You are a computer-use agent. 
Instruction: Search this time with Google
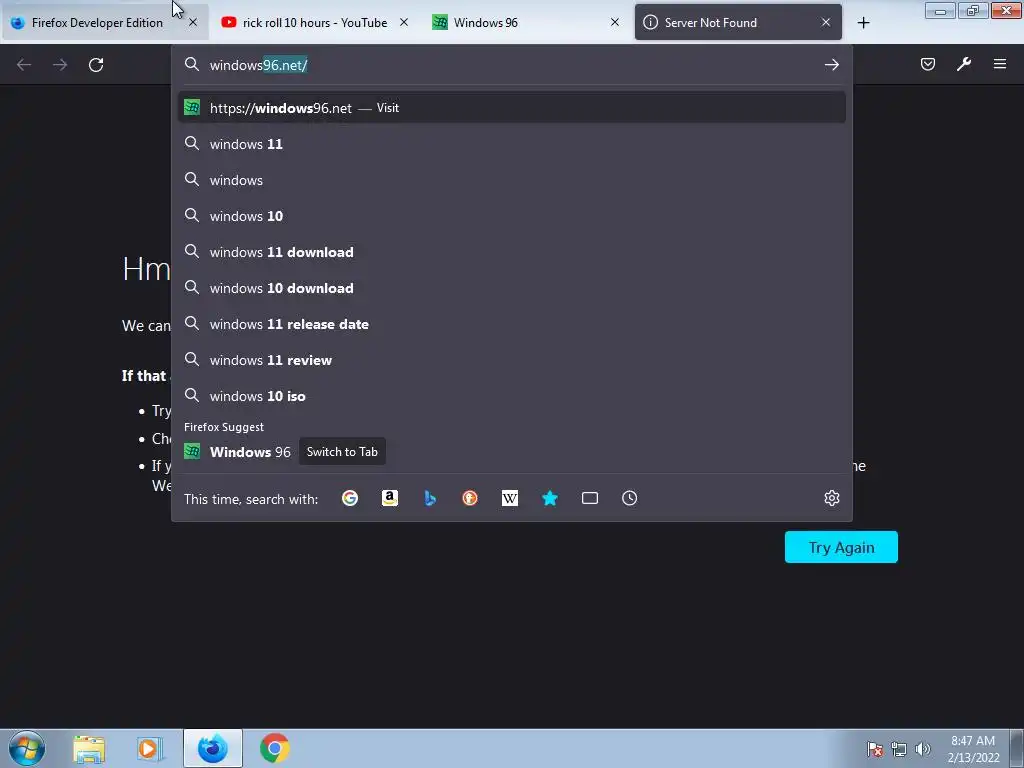350,498
